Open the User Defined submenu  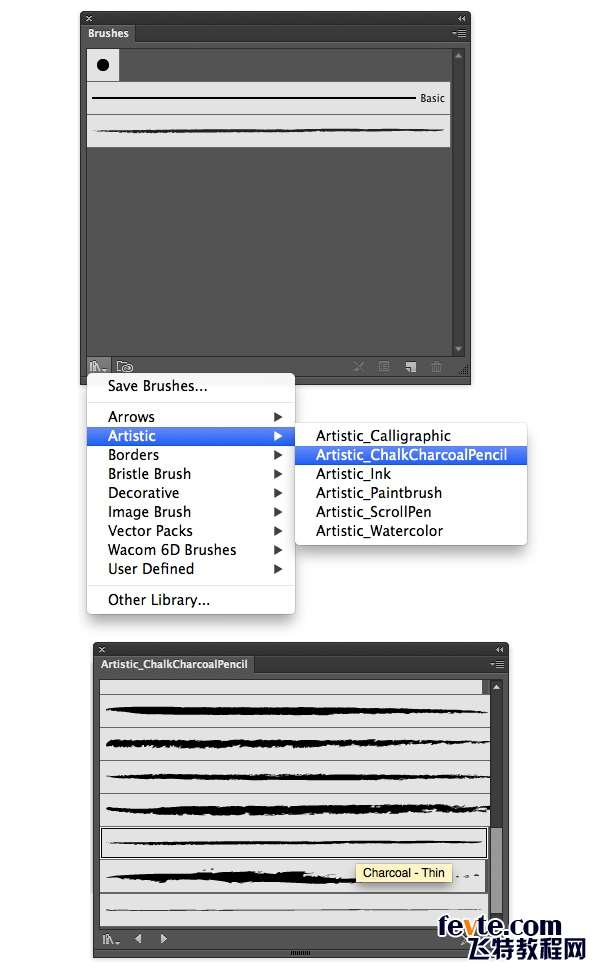[x=191, y=569]
